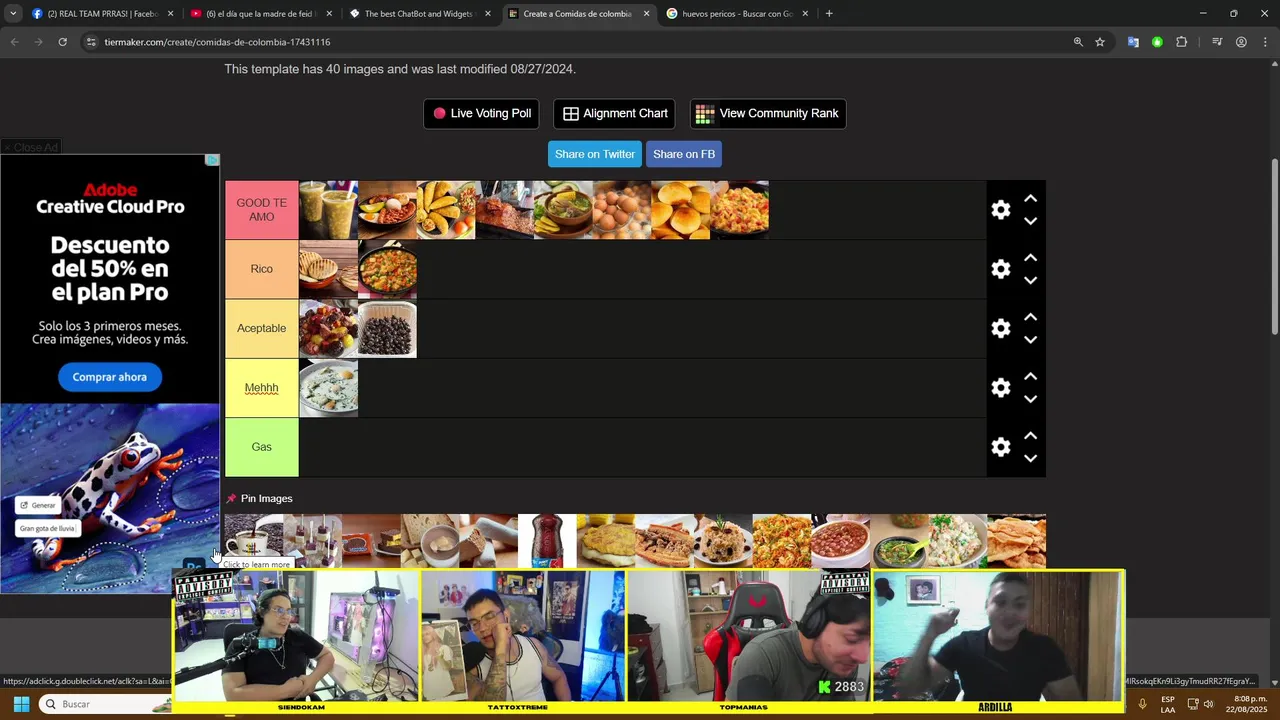Image resolution: width=1280 pixels, height=720 pixels.
Task: Select Gas tier label
Action: (x=262, y=447)
